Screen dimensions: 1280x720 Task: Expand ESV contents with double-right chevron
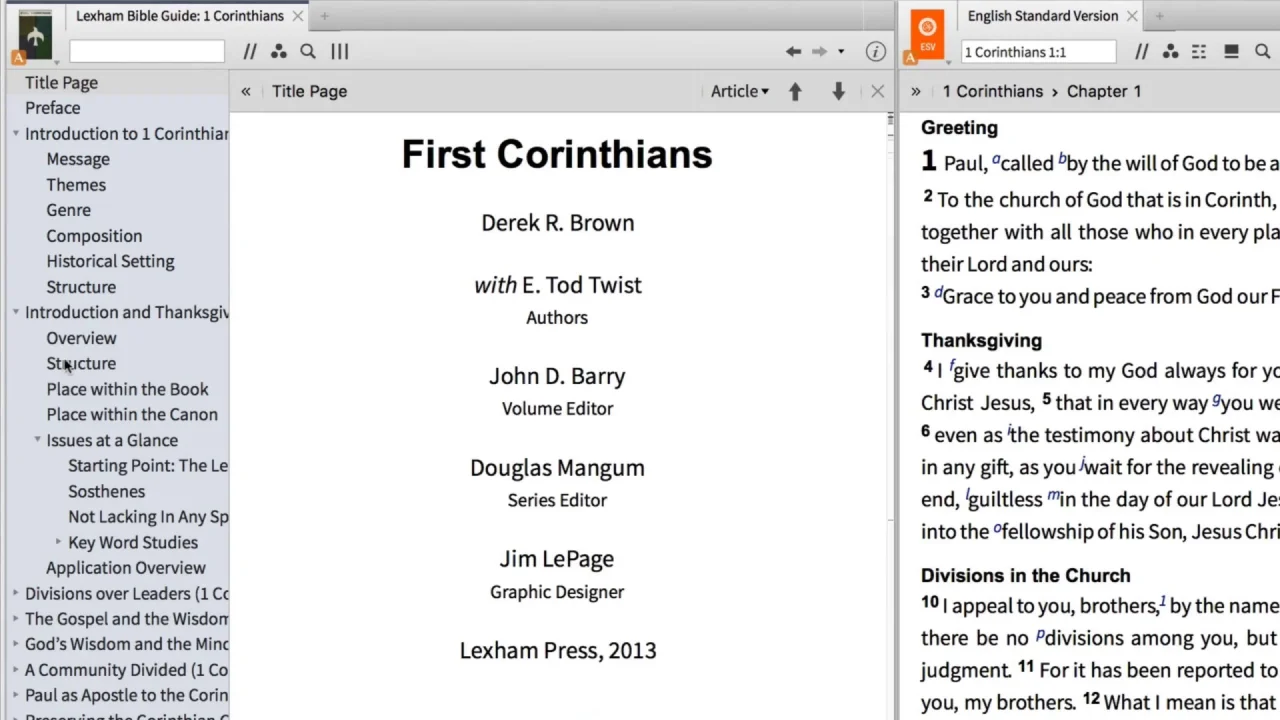(x=916, y=91)
